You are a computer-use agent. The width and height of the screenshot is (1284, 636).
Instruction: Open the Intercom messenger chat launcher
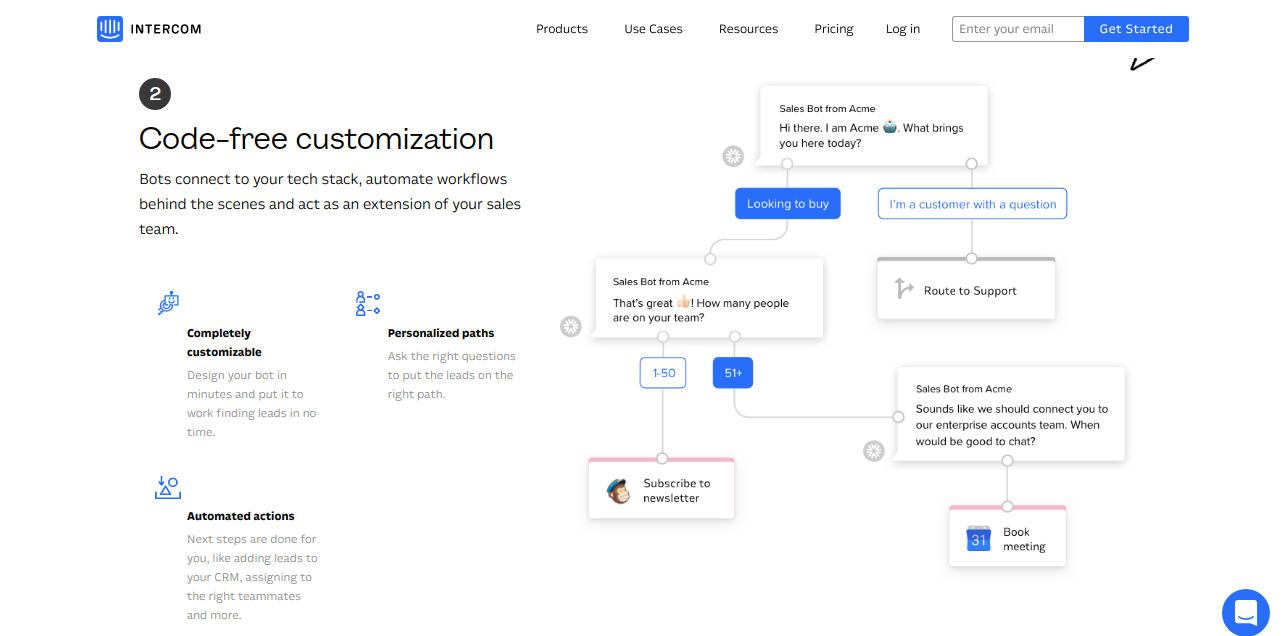(1245, 612)
